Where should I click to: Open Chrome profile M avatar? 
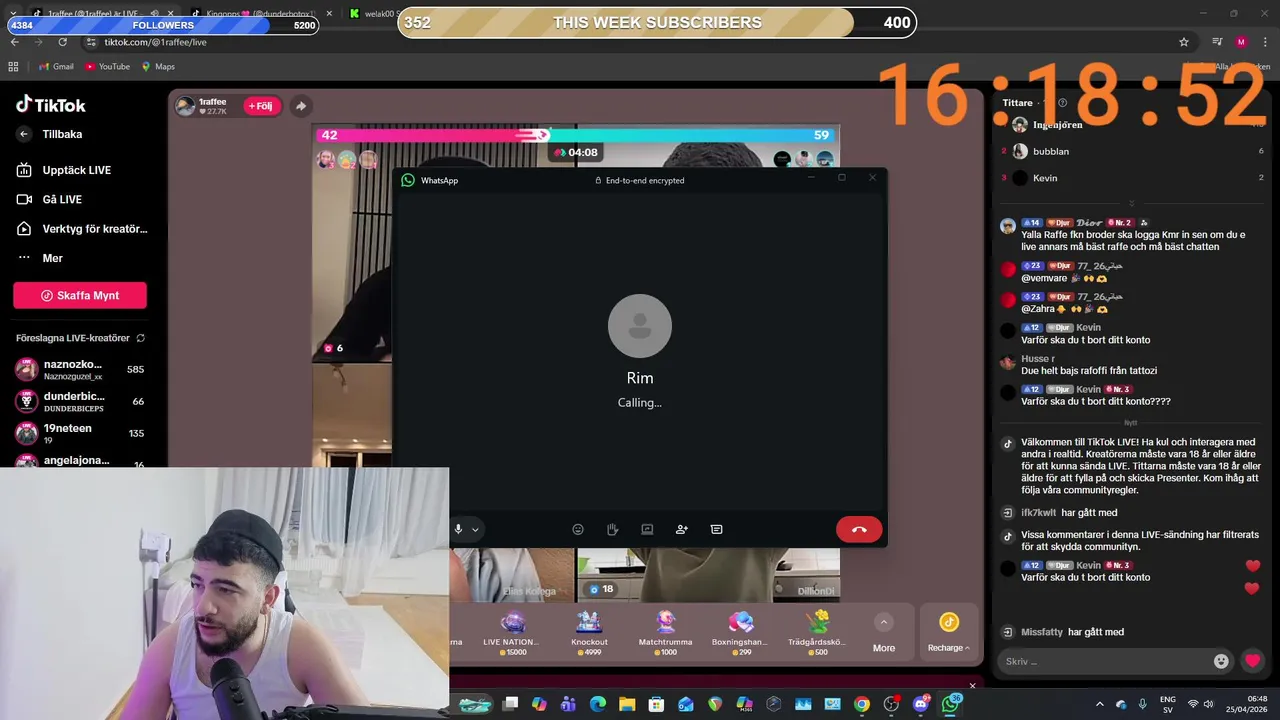1241,42
